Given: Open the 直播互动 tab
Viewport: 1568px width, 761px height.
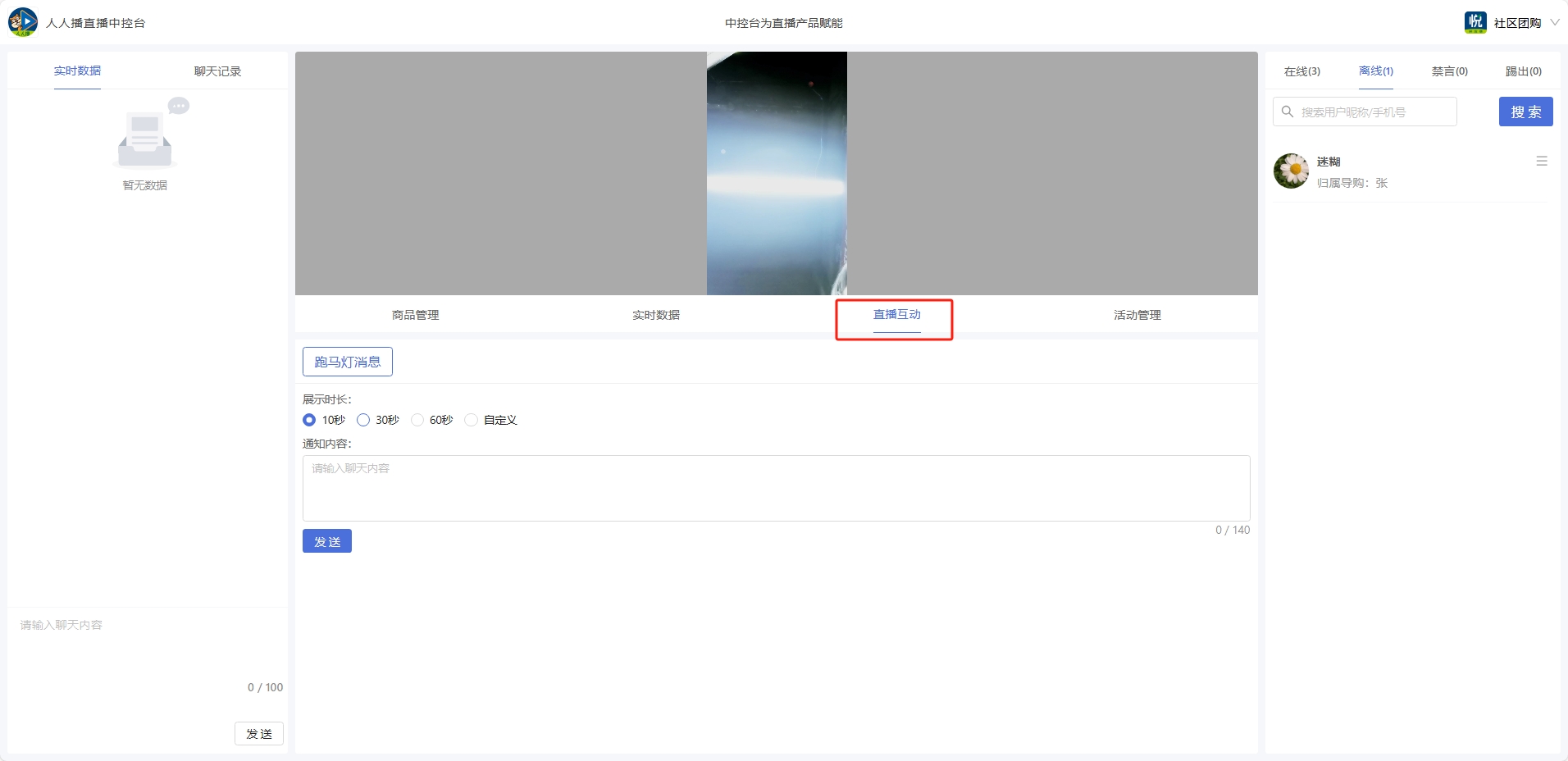Looking at the screenshot, I should [897, 315].
